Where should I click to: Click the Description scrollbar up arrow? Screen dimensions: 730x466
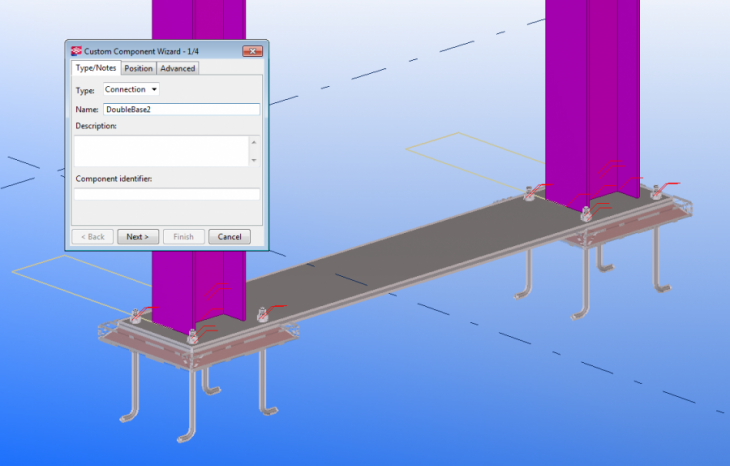pyautogui.click(x=253, y=142)
